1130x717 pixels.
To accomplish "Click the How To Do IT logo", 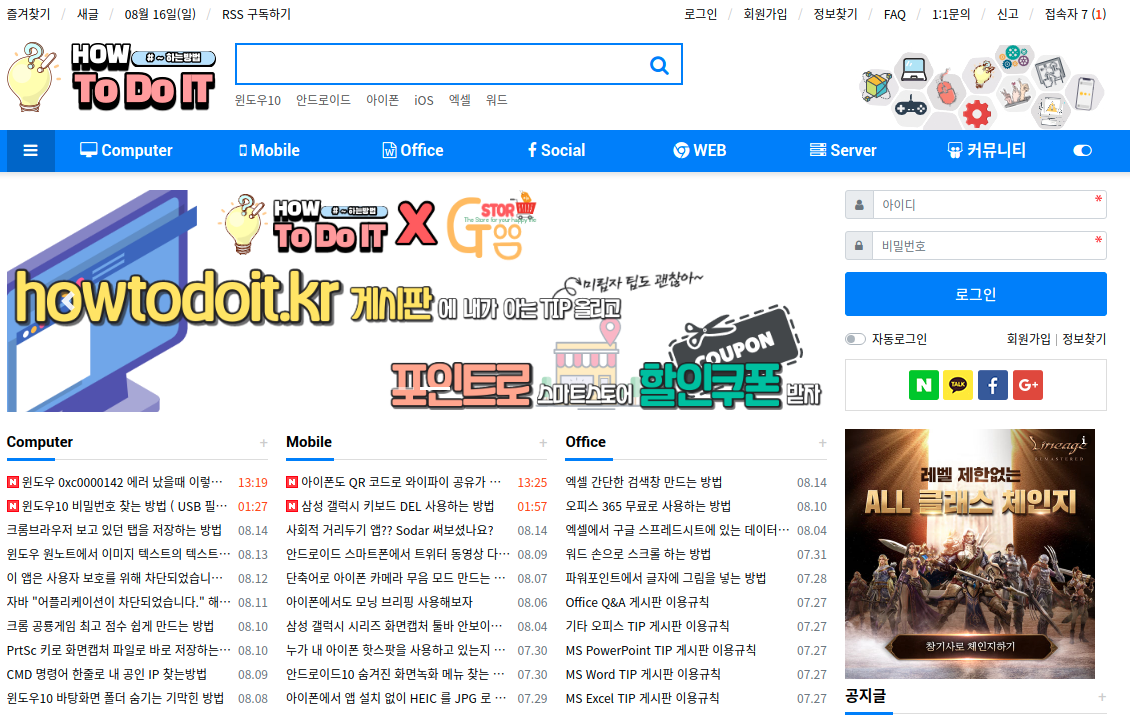I will 112,77.
